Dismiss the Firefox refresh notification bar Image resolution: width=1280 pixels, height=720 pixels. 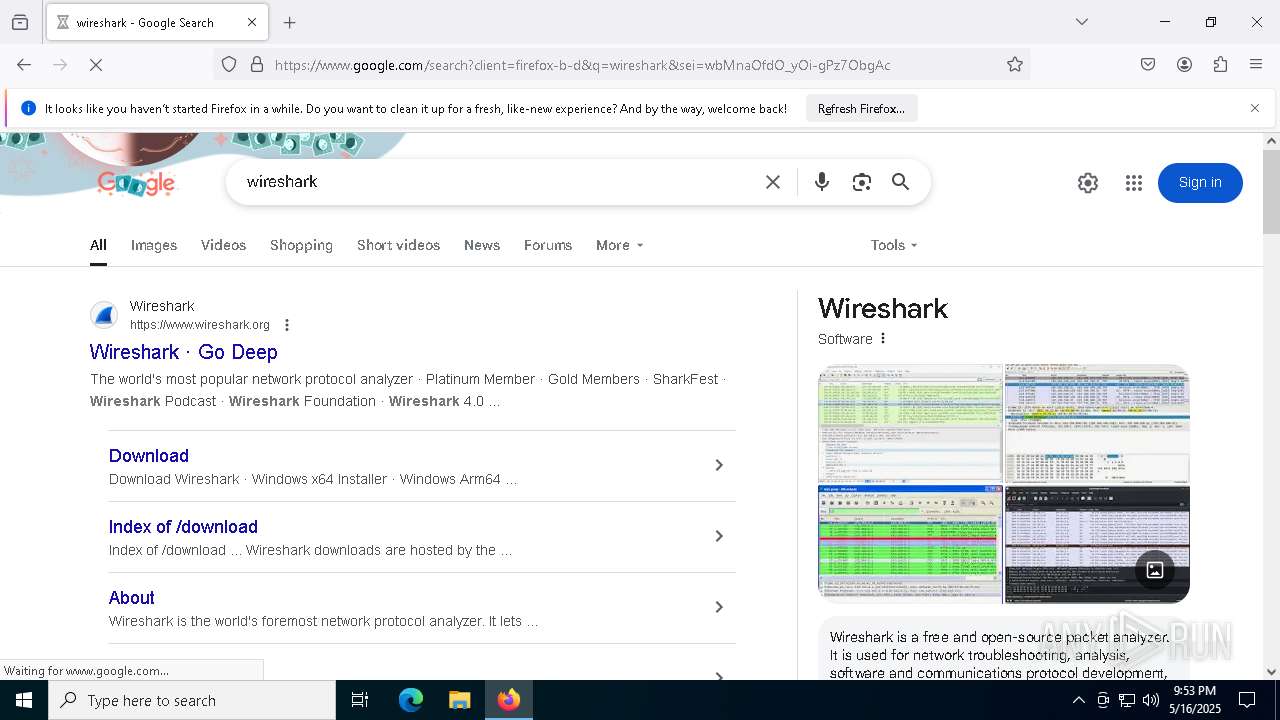[1255, 108]
